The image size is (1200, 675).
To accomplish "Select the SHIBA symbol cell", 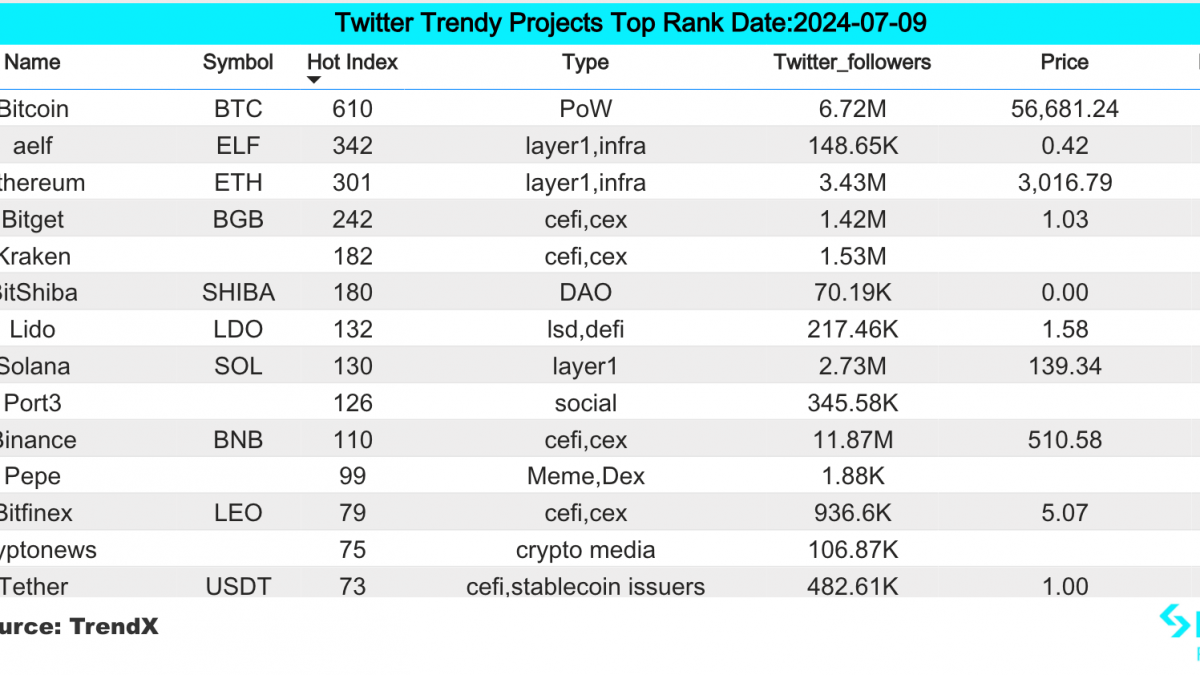I will (x=238, y=293).
